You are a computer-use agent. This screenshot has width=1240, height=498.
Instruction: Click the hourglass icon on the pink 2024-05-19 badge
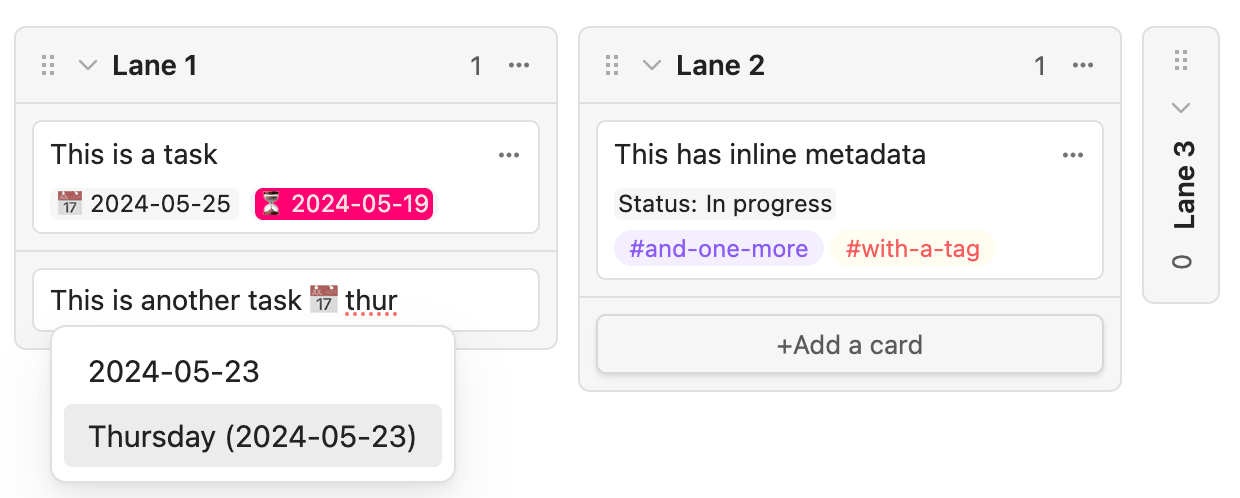click(x=272, y=204)
